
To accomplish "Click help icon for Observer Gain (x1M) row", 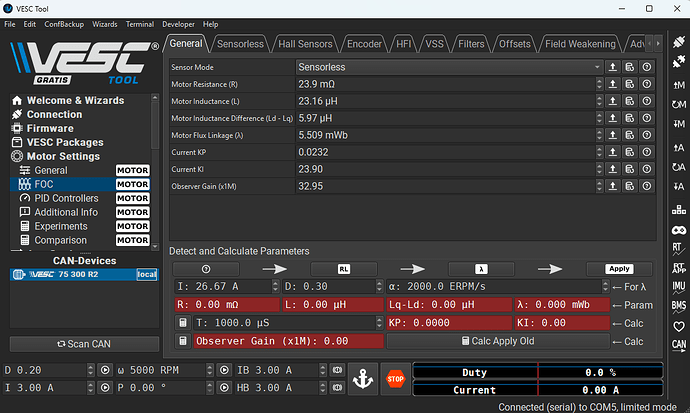I will click(x=646, y=186).
